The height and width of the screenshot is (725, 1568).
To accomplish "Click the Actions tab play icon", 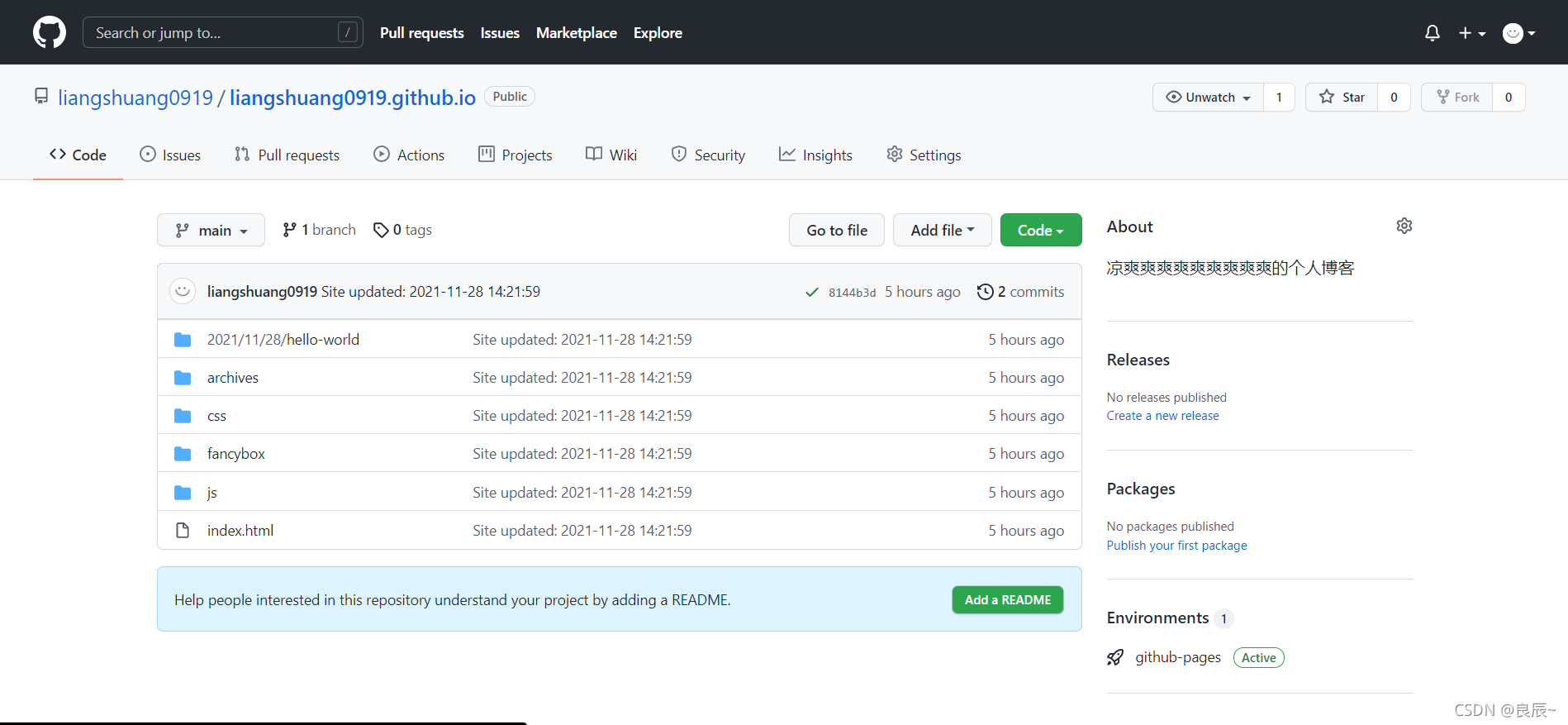I will (x=382, y=154).
